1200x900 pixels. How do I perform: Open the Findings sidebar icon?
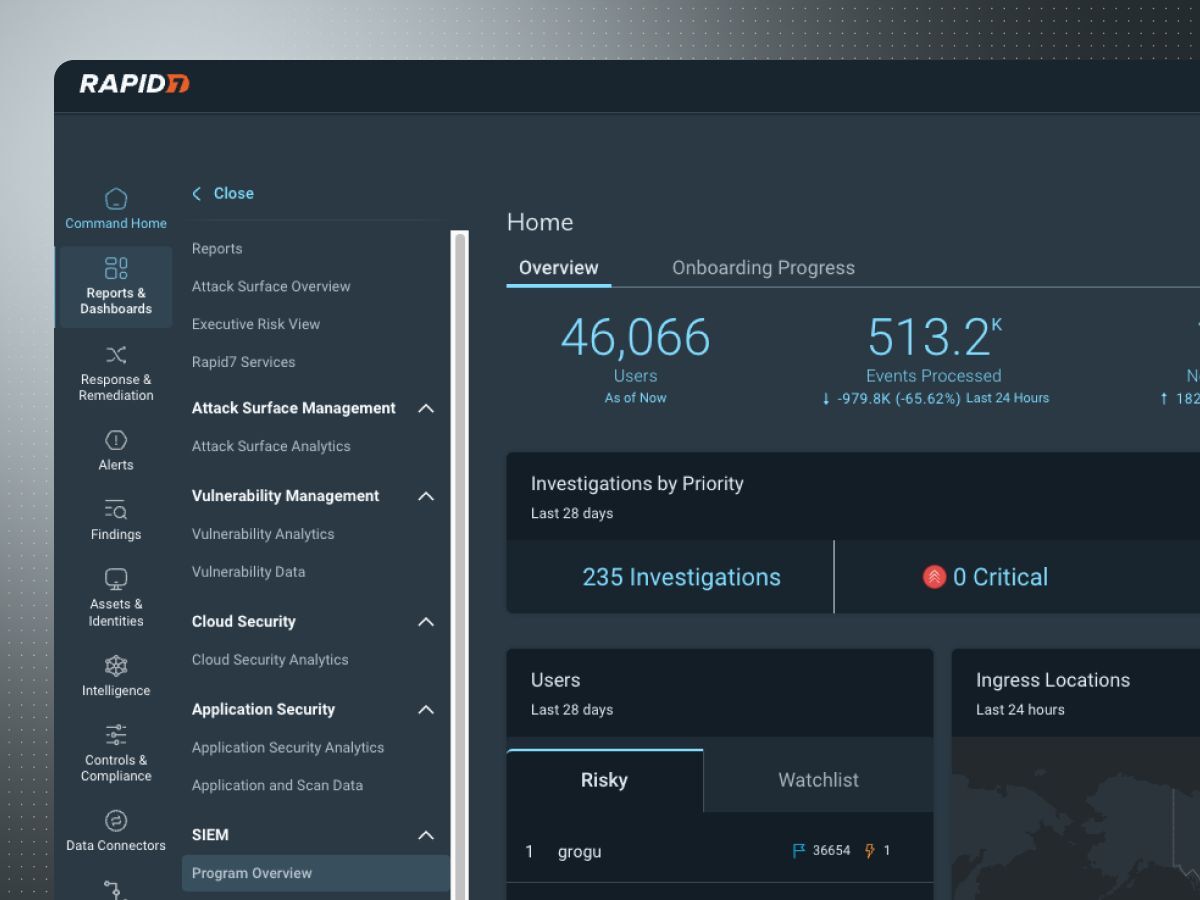click(116, 519)
